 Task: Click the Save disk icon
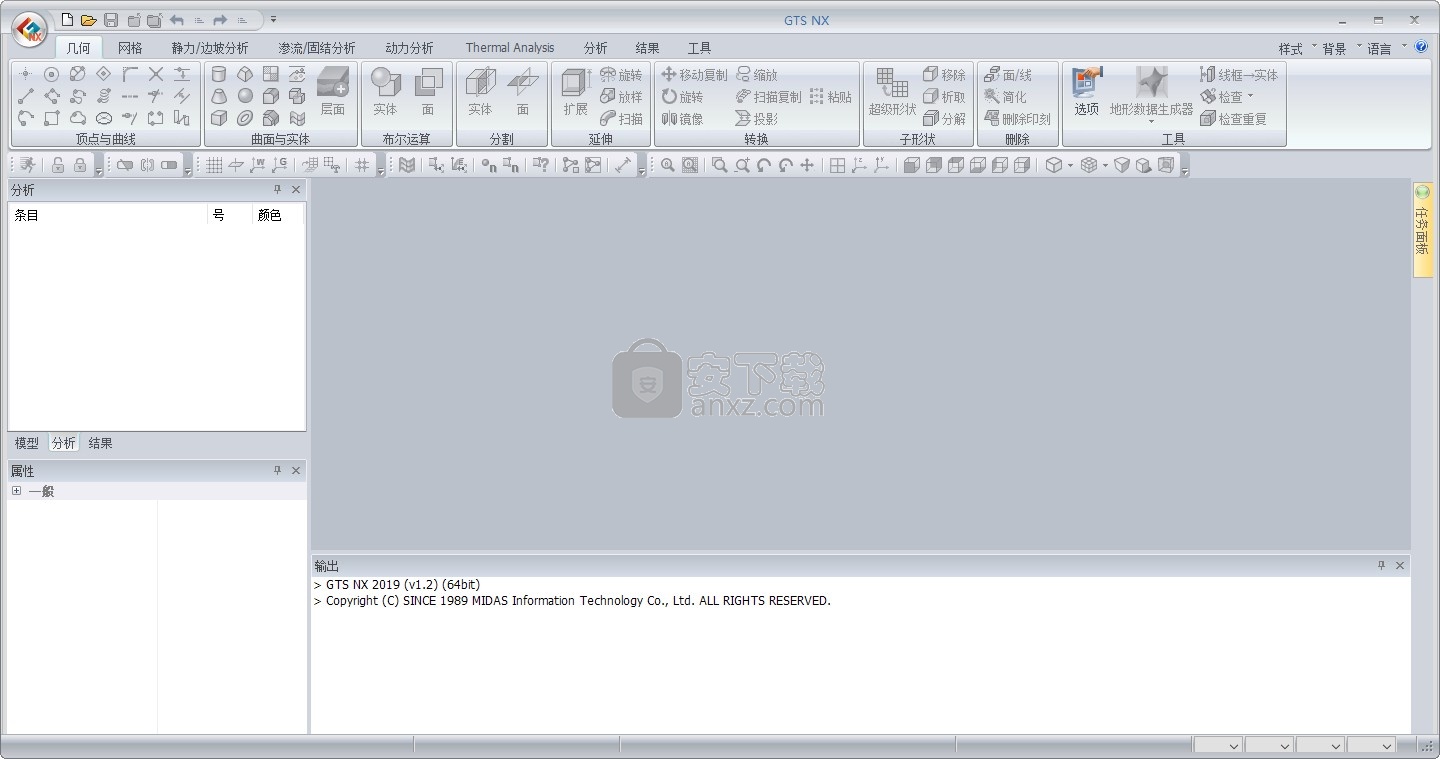point(111,19)
